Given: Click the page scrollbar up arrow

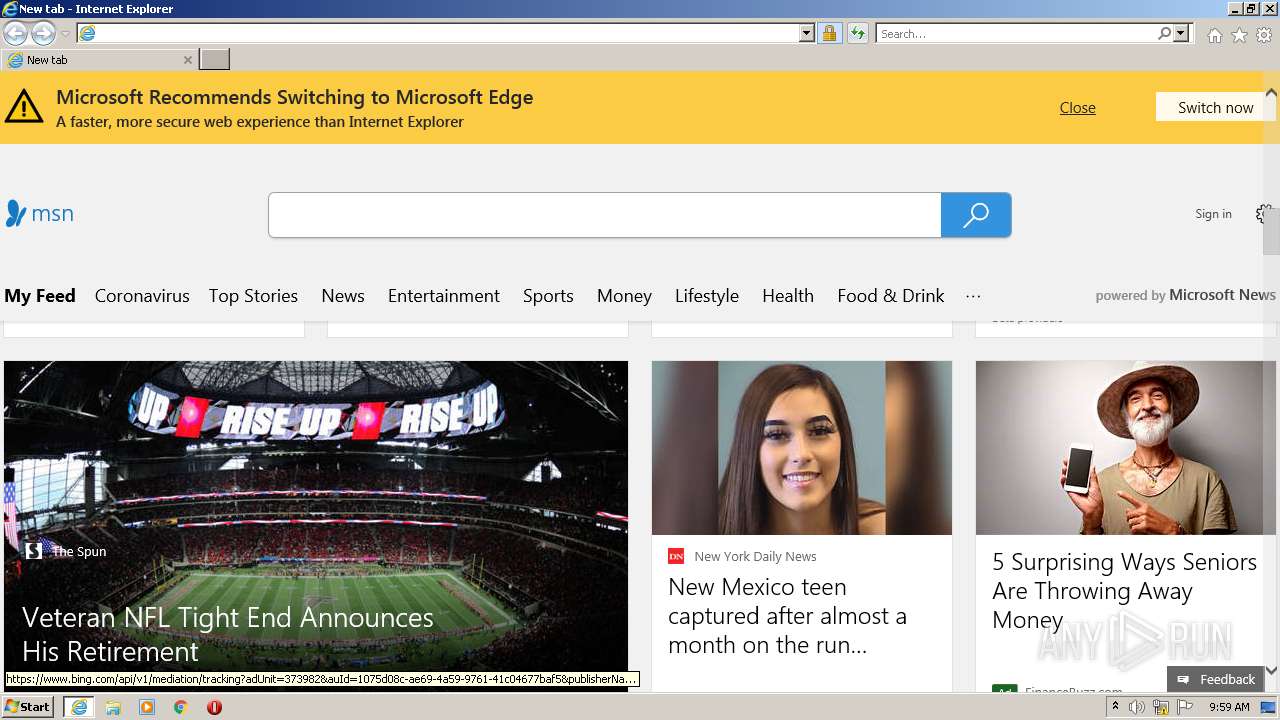Looking at the screenshot, I should 1271,93.
